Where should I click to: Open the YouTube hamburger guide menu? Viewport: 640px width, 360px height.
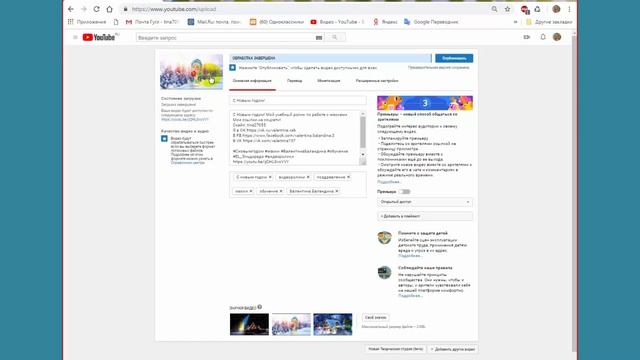point(75,37)
